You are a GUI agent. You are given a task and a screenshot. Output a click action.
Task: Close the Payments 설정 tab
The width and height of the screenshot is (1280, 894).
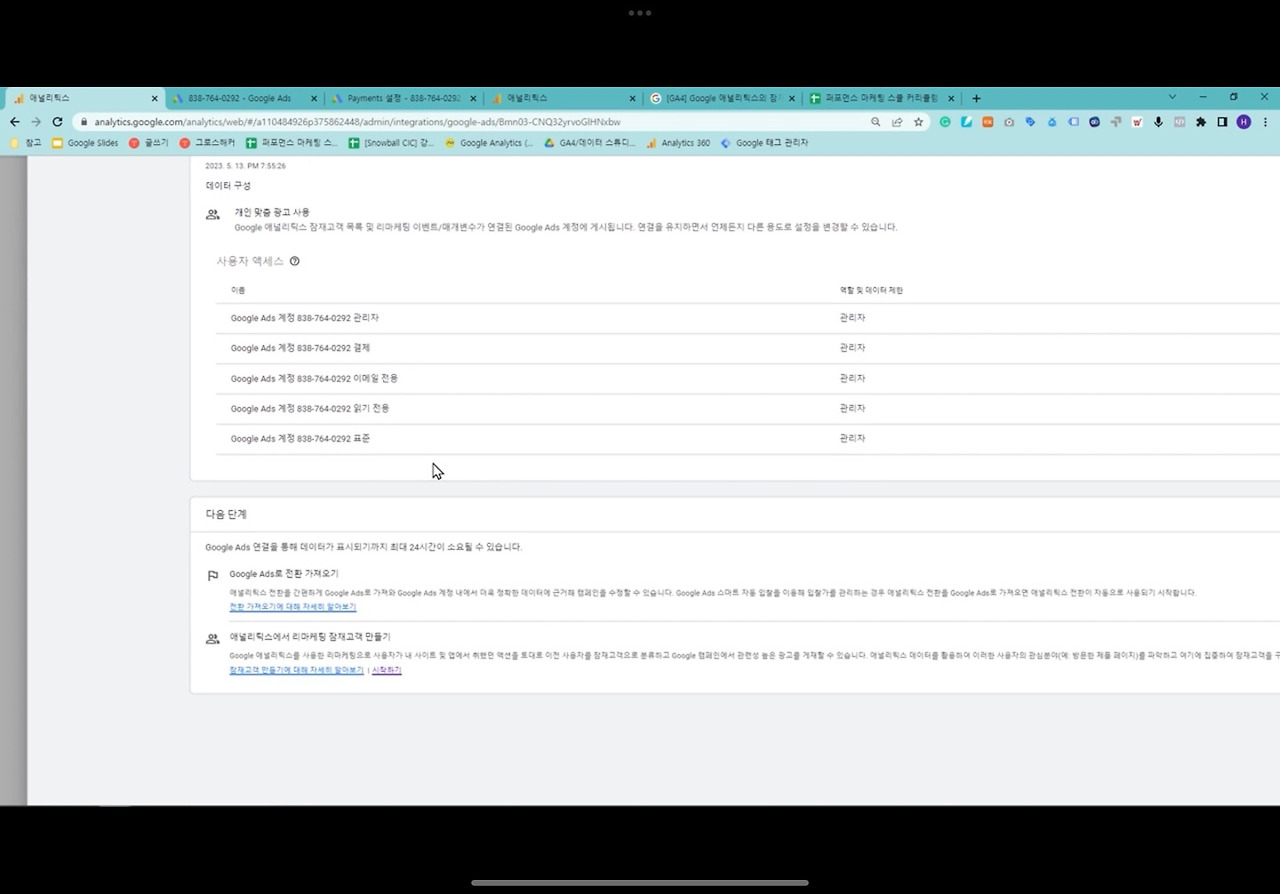tap(473, 98)
